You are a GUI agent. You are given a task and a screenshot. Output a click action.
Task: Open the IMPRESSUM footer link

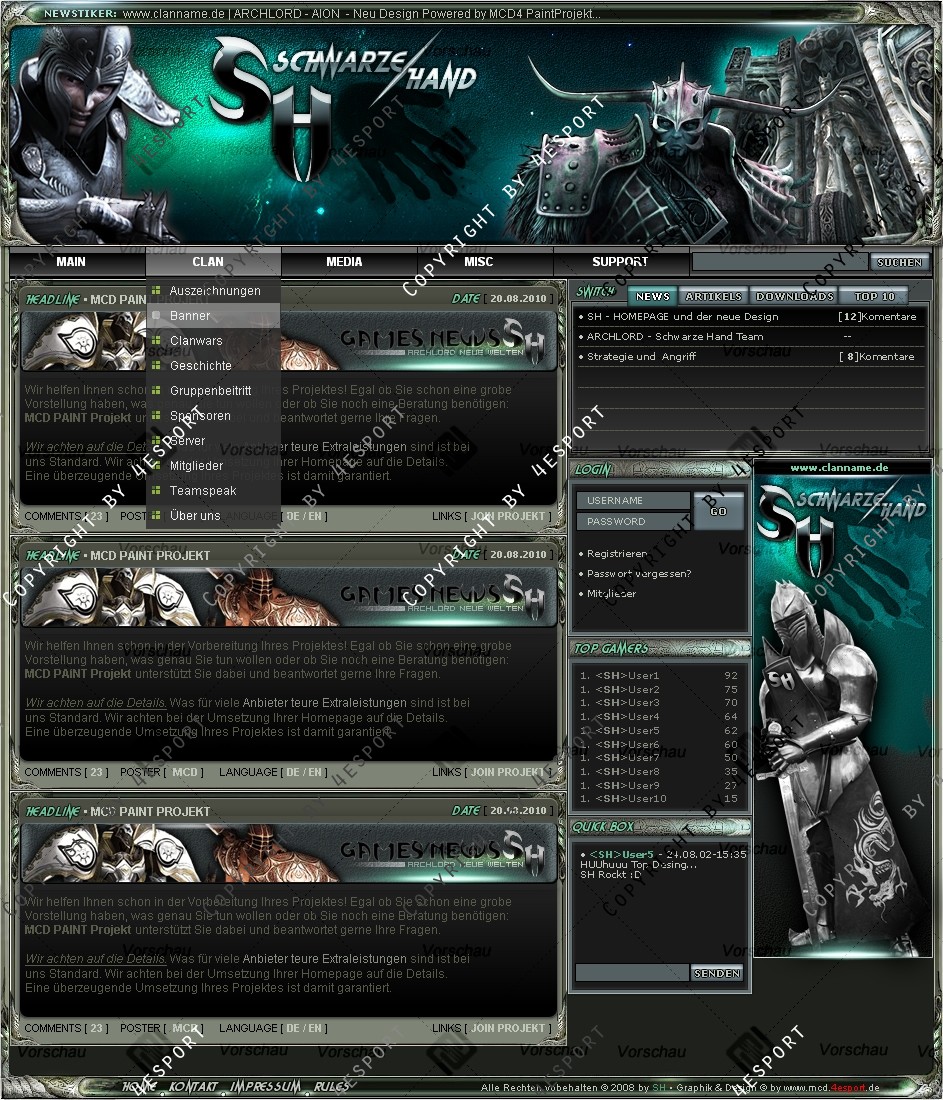pyautogui.click(x=265, y=1087)
